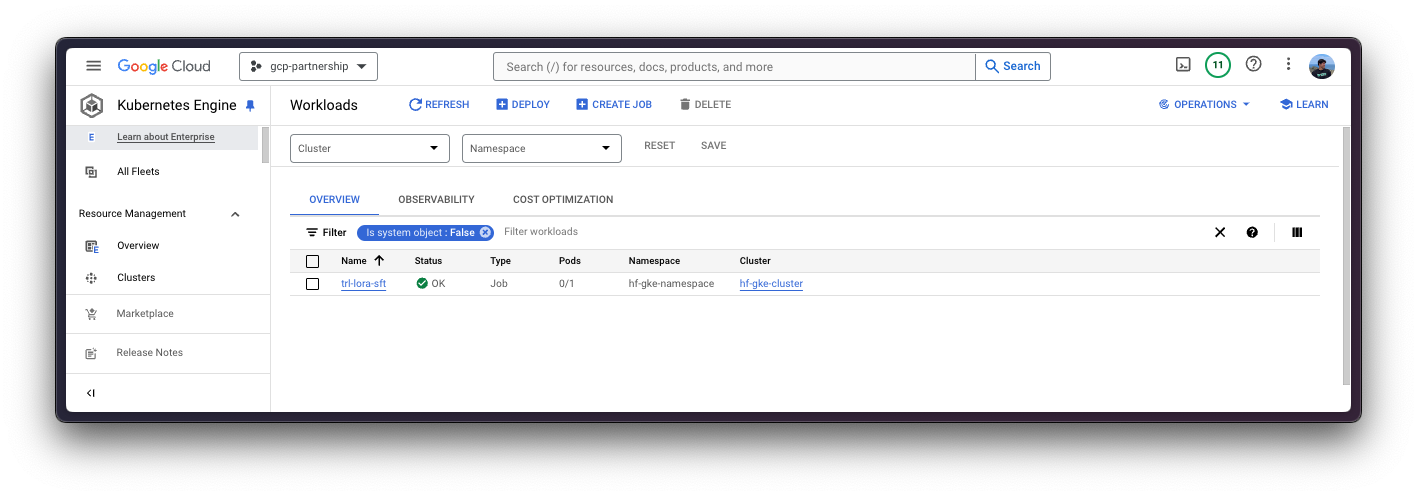Unpin Kubernetes Engine with pin icon
Image resolution: width=1417 pixels, height=496 pixels.
(250, 105)
